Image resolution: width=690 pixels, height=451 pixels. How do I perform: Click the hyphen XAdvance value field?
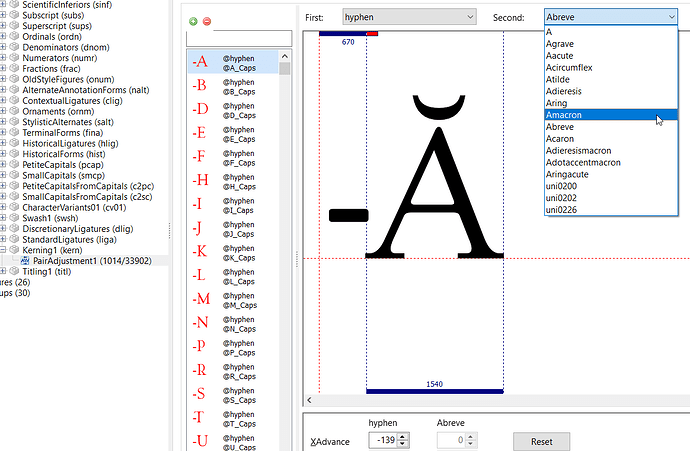coord(383,440)
